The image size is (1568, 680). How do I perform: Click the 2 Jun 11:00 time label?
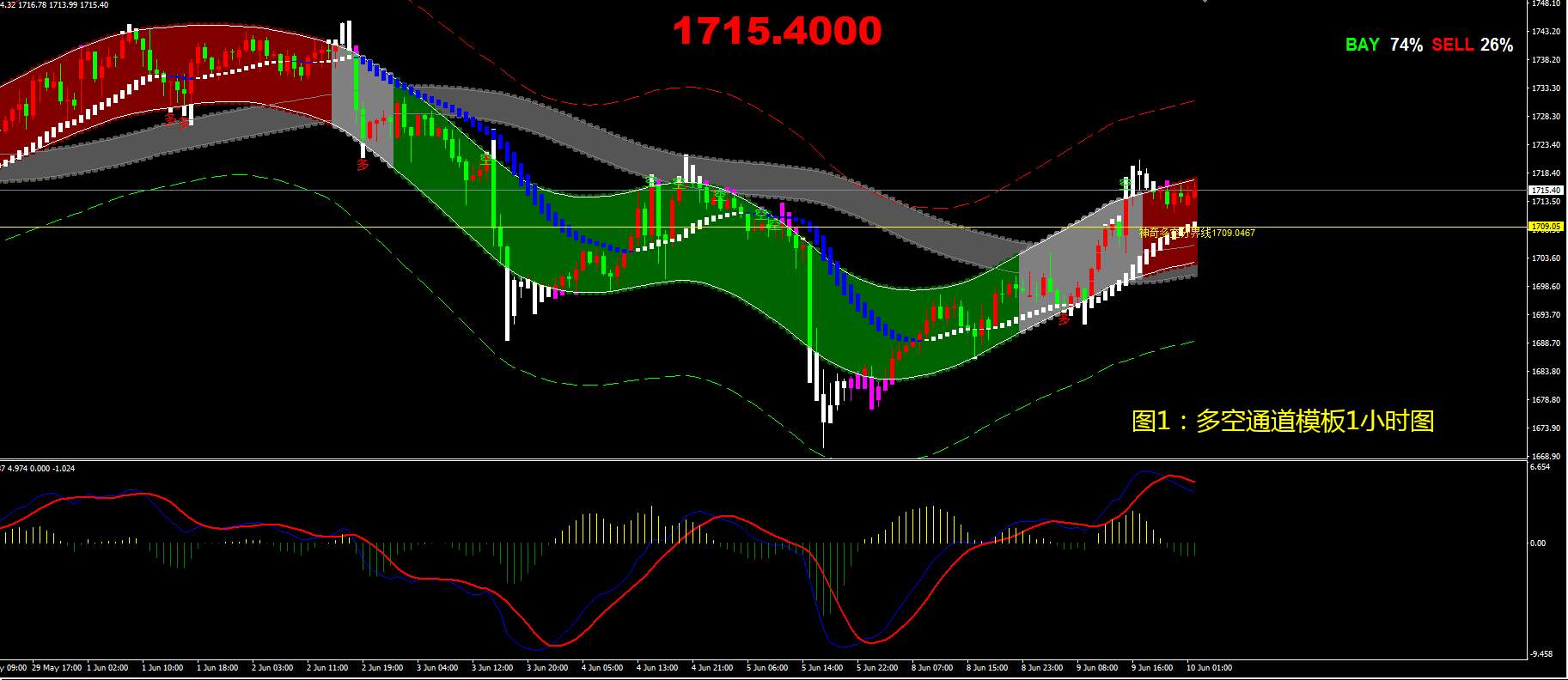pyautogui.click(x=327, y=667)
